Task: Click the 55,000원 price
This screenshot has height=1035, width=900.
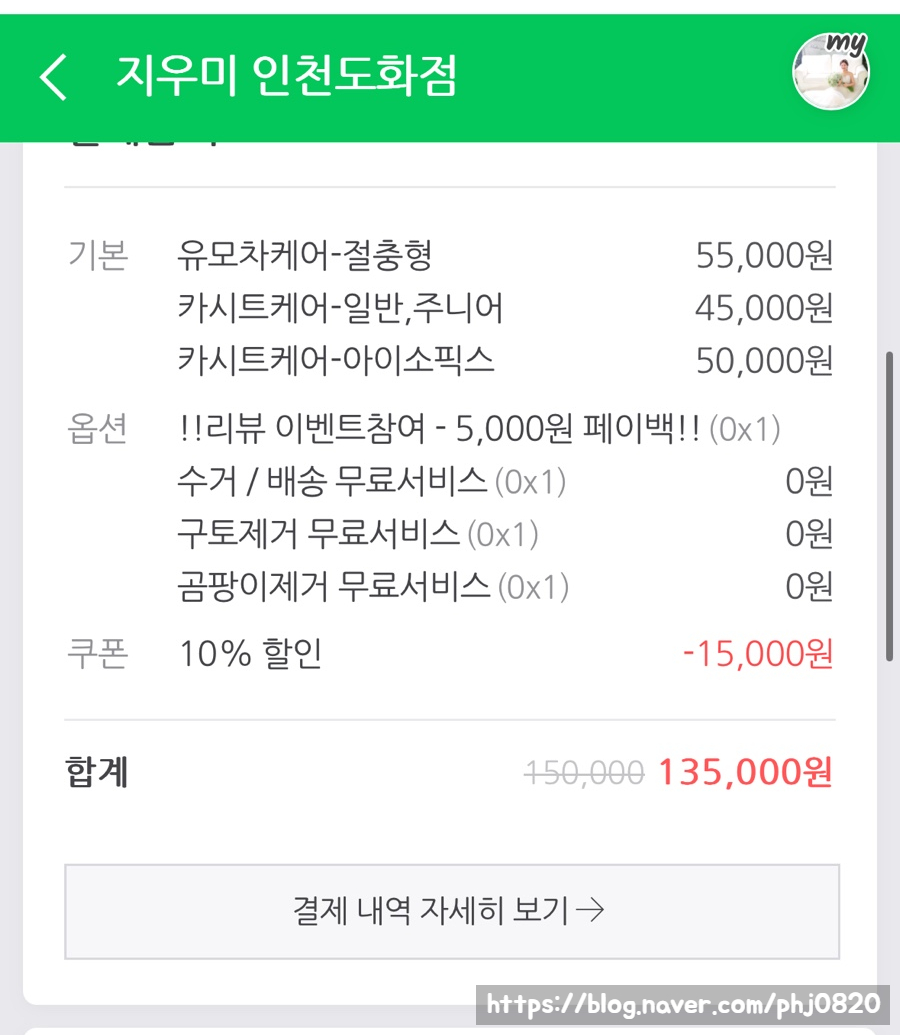Action: 764,256
